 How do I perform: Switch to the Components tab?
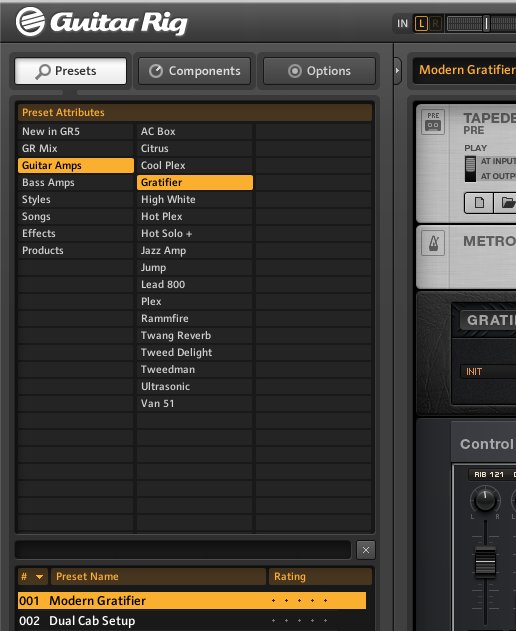[195, 71]
